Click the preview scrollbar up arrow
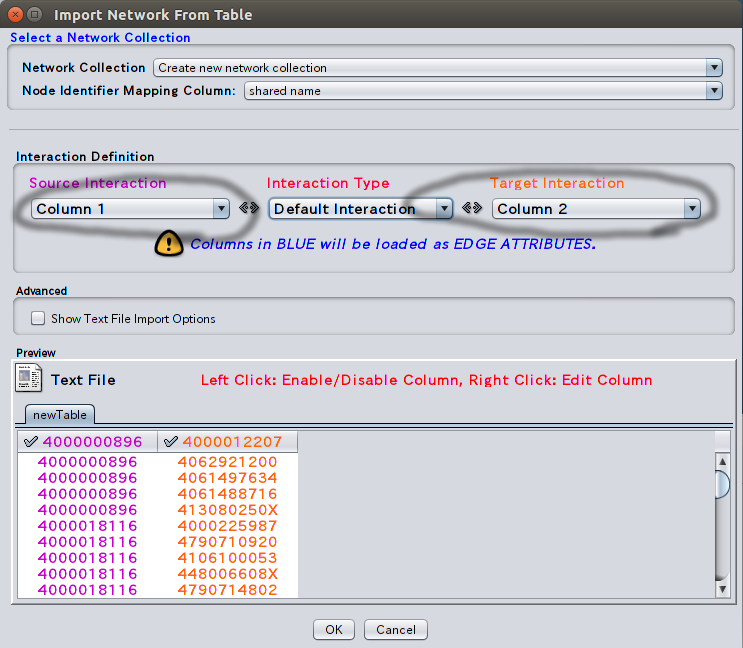Image resolution: width=743 pixels, height=648 pixels. (x=722, y=461)
